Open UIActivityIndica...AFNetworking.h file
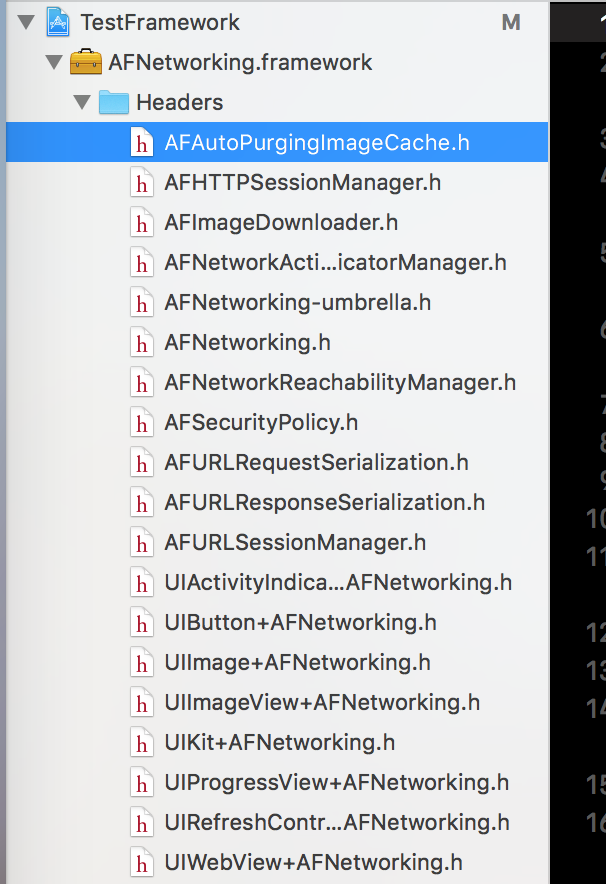 277,582
